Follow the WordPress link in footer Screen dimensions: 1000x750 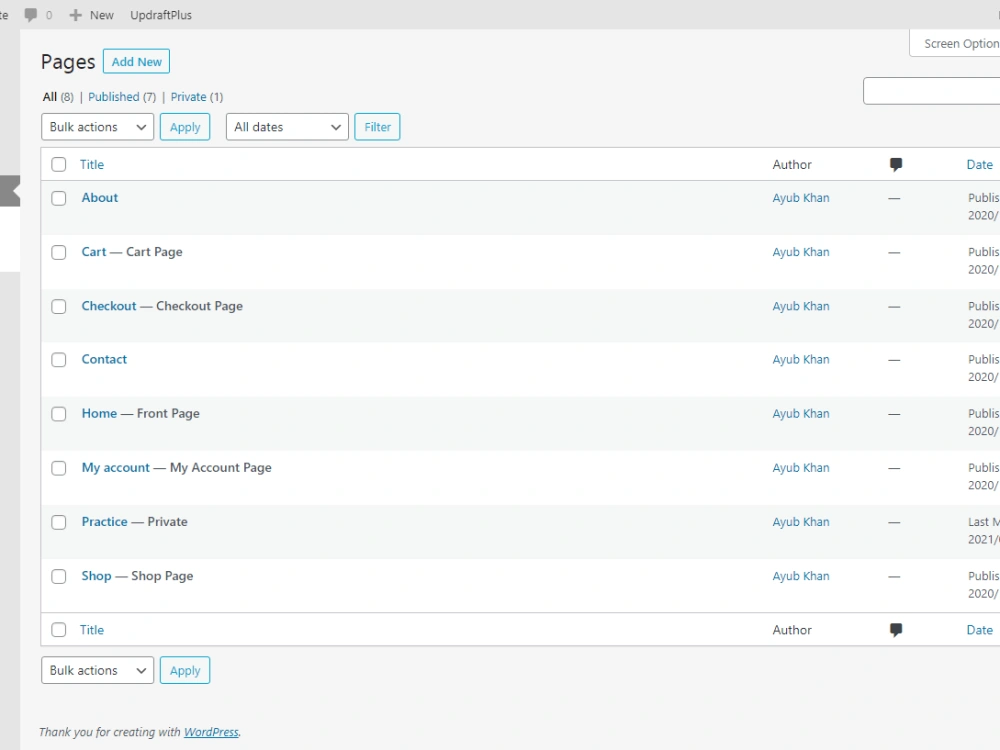pos(211,732)
